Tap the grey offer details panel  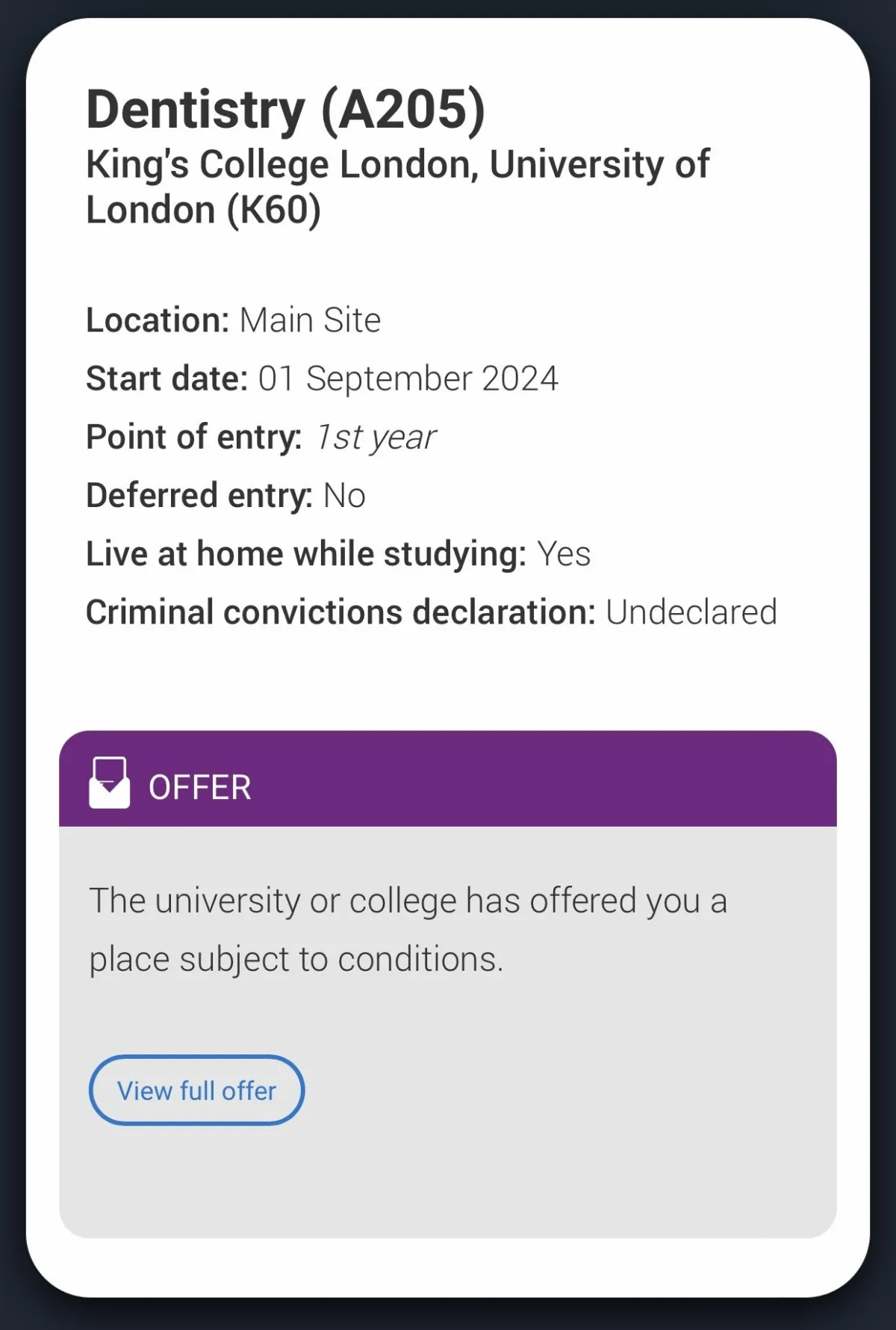[x=448, y=1032]
